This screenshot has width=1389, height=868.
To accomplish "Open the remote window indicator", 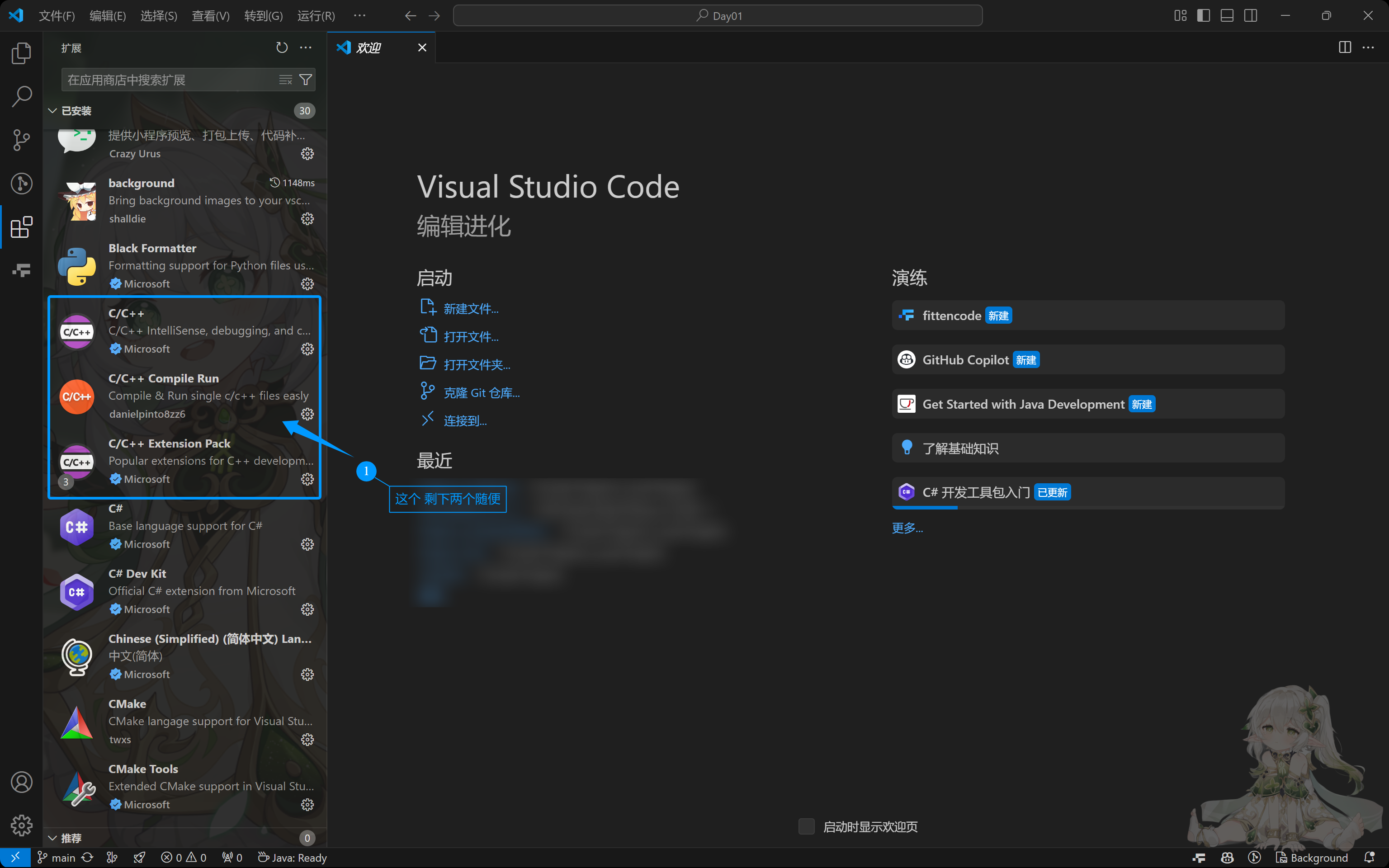I will (15, 858).
